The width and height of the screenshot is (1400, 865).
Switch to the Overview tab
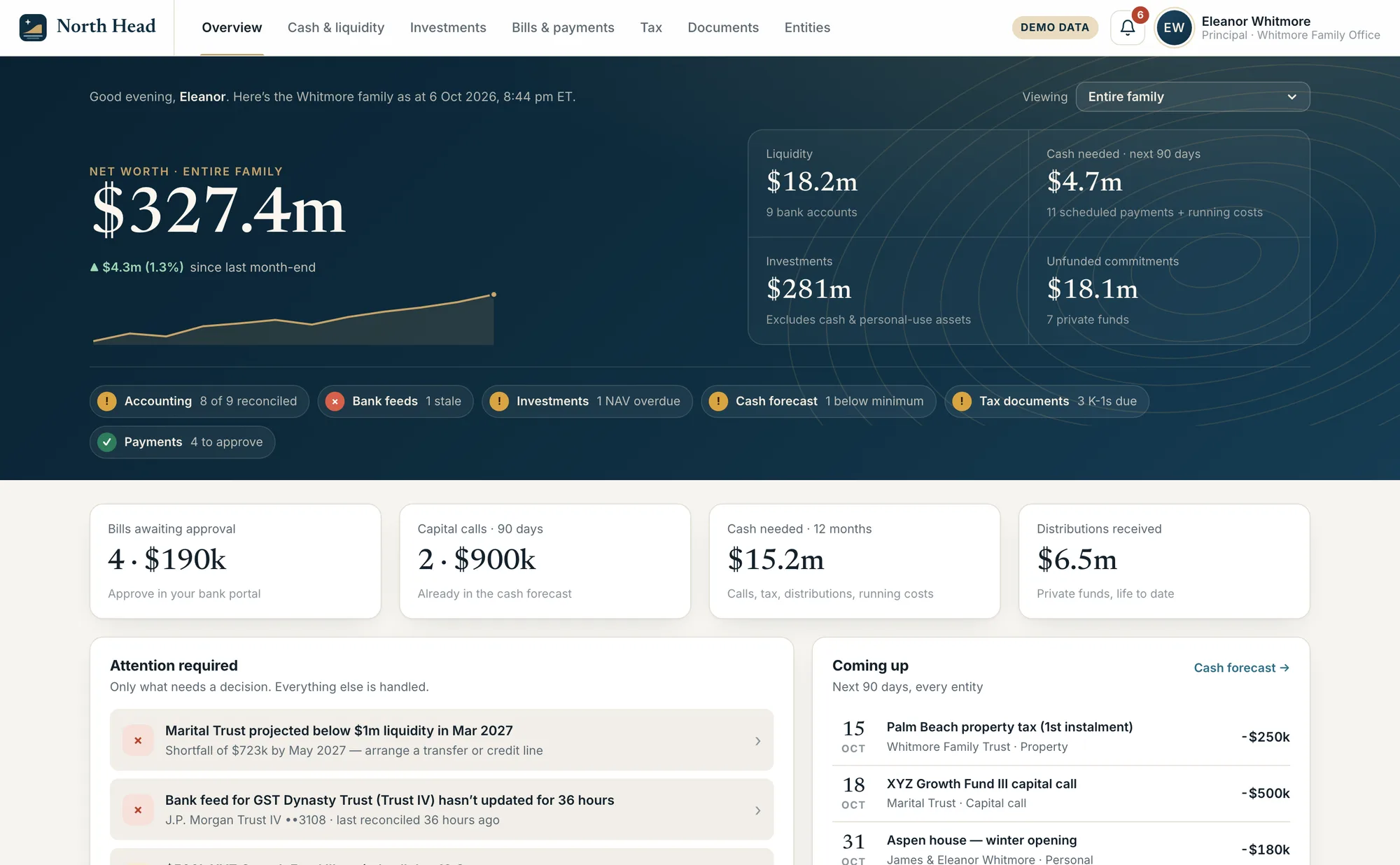tap(232, 27)
